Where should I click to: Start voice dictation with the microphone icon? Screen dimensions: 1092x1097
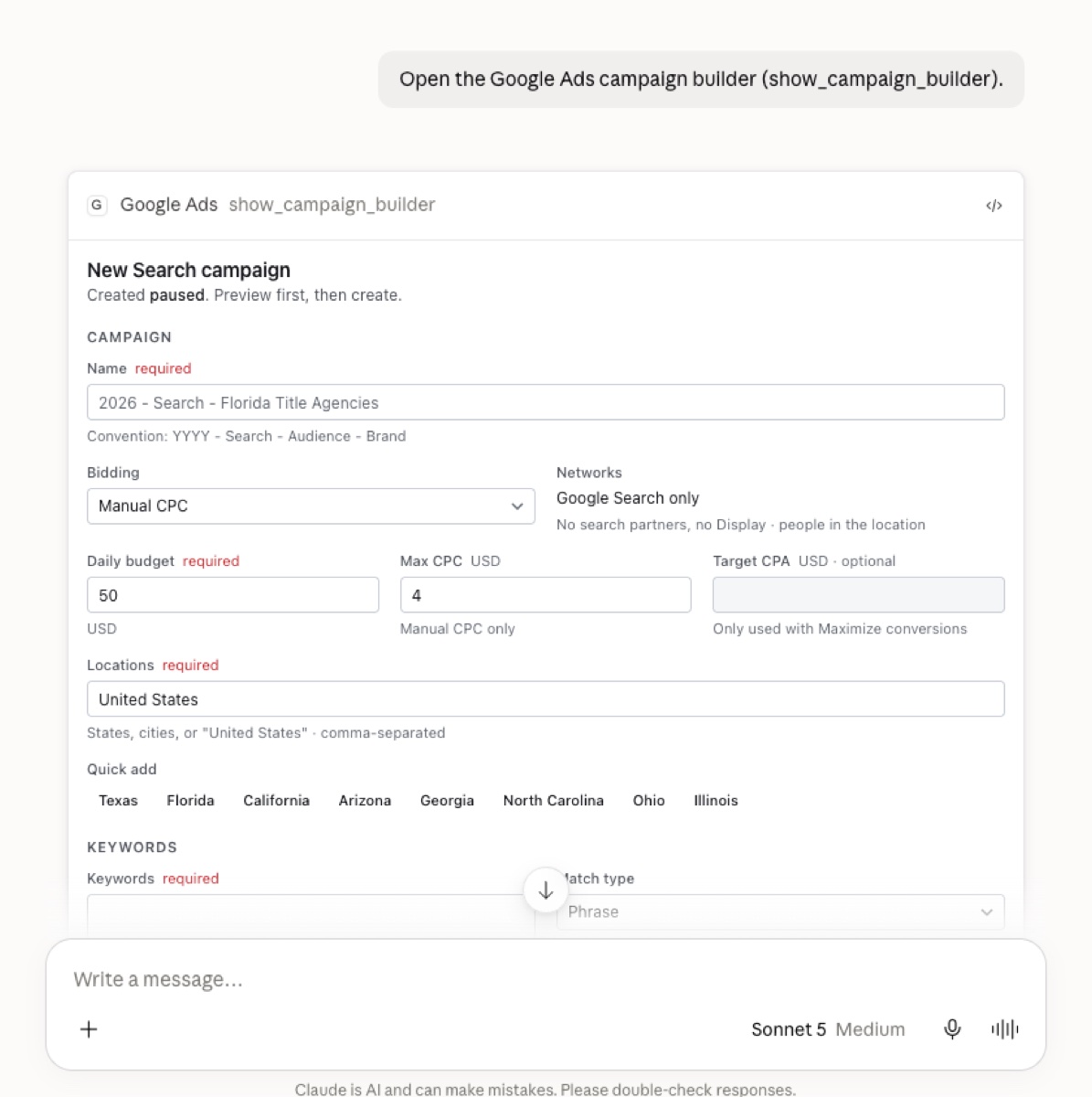pos(952,1029)
